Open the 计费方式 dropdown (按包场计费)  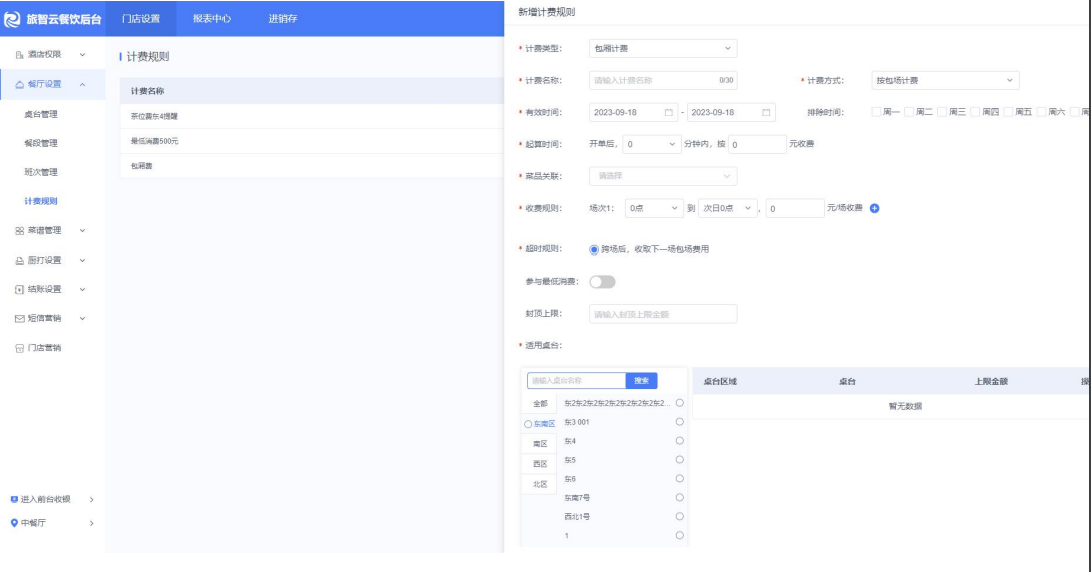click(945, 80)
